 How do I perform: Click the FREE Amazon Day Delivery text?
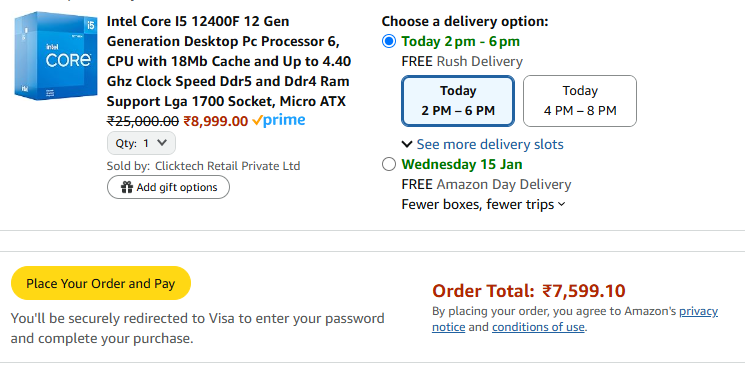click(x=486, y=184)
